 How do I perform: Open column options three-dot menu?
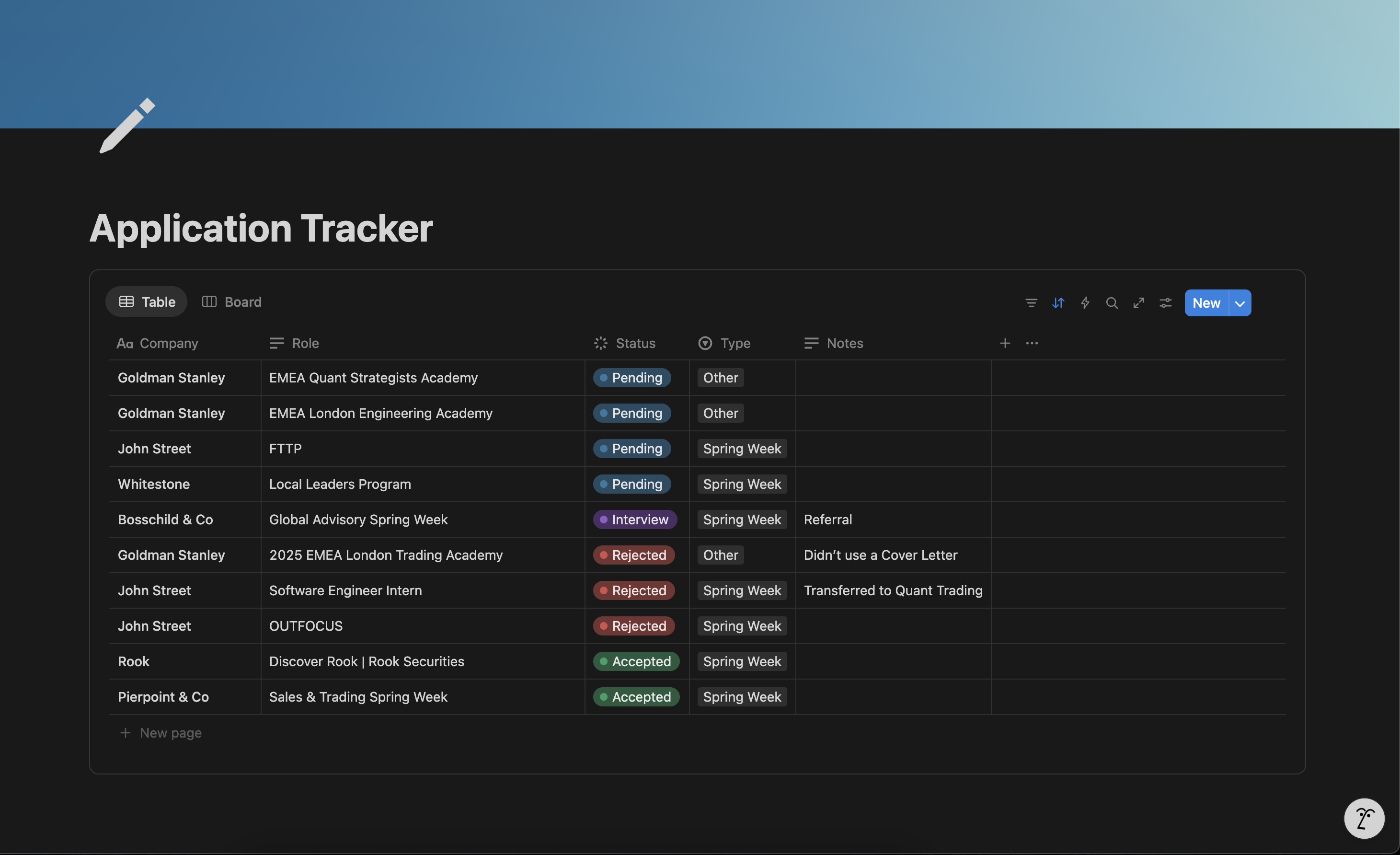pyautogui.click(x=1032, y=343)
